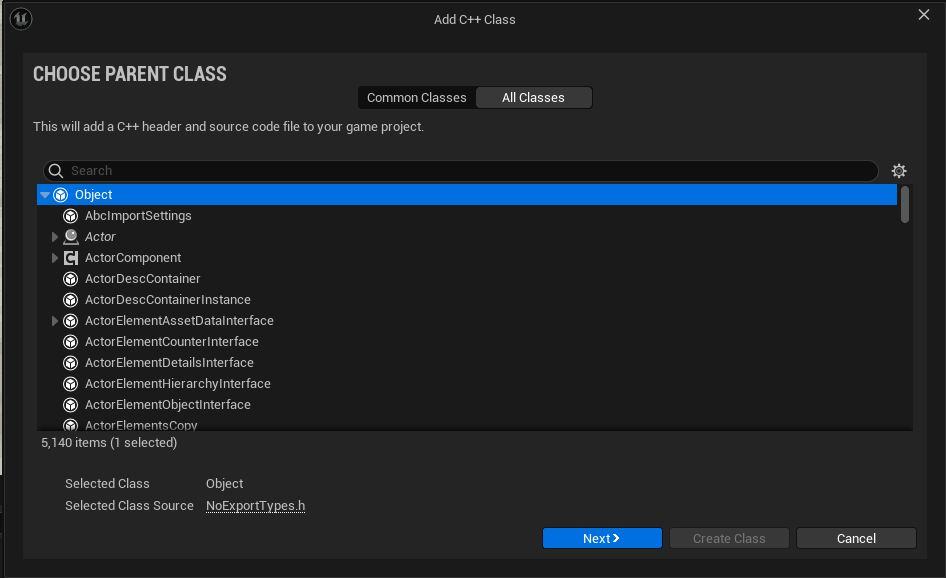The height and width of the screenshot is (578, 946).
Task: Switch to the All Classes tab
Action: [533, 97]
